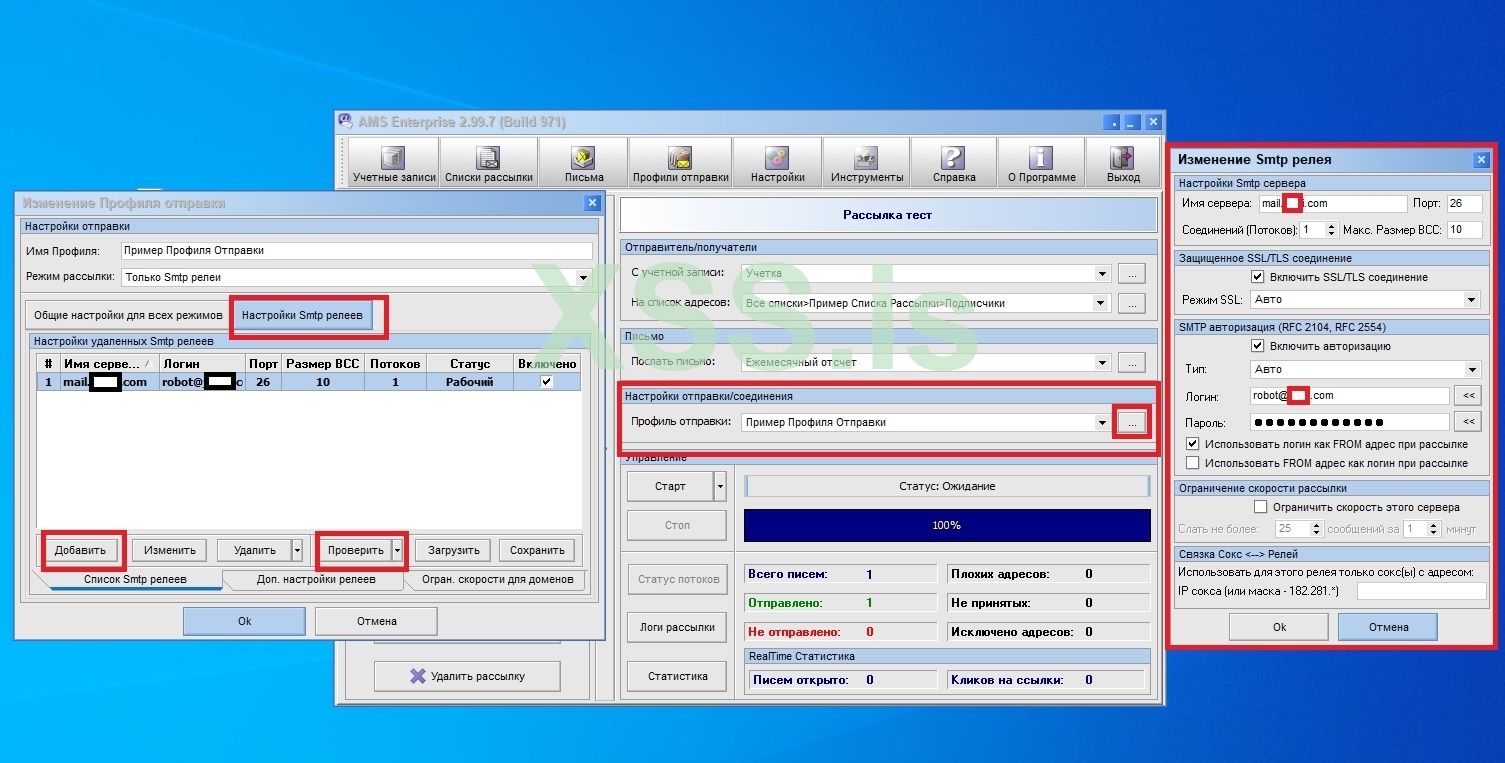Open Справка help from the toolbar
The height and width of the screenshot is (763, 1505).
coord(953,162)
